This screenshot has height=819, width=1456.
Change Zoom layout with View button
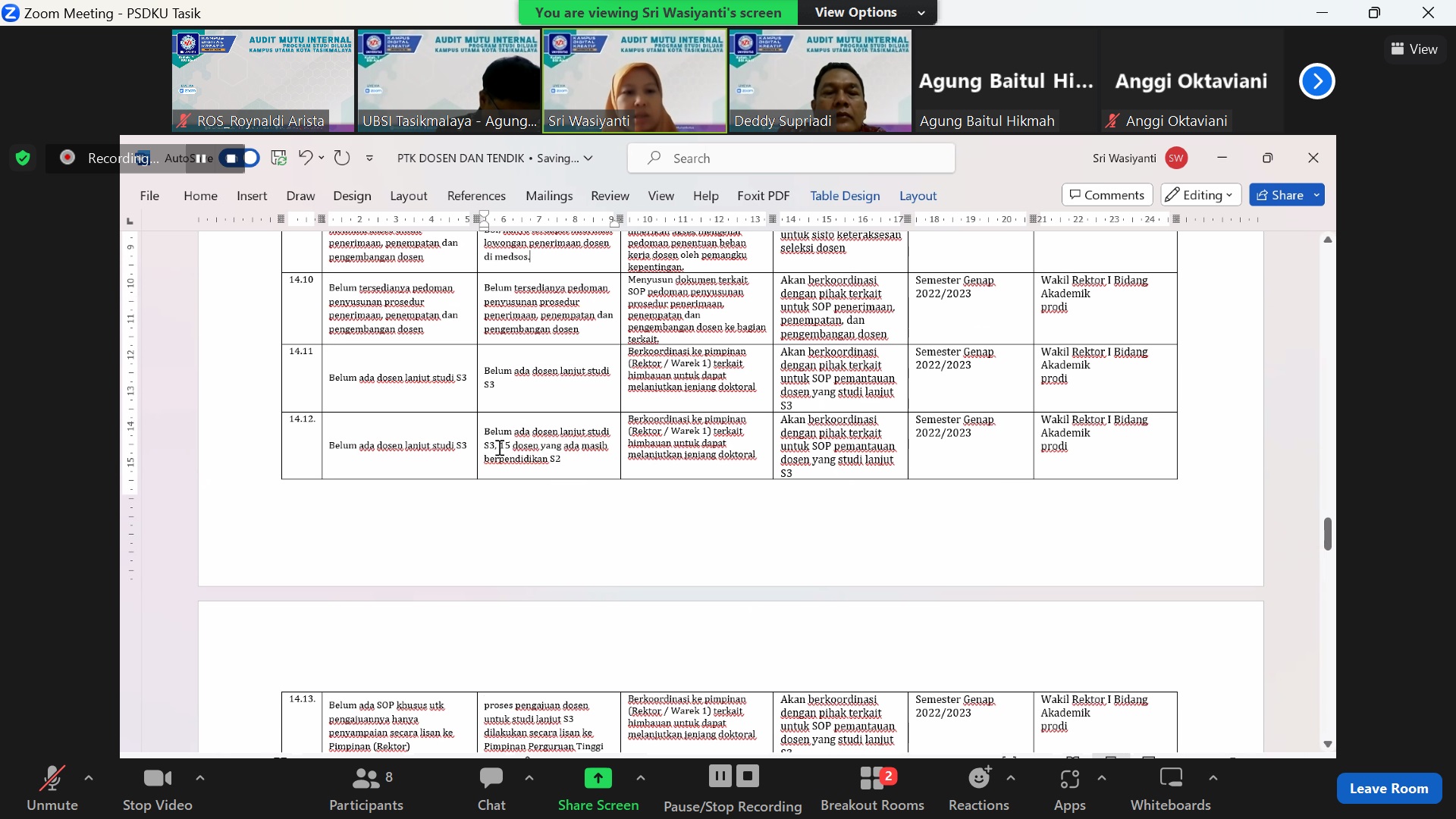[x=1414, y=49]
